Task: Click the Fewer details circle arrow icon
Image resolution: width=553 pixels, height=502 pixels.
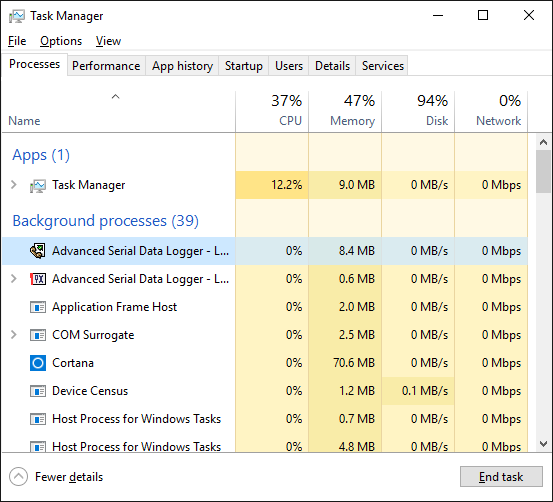Action: [x=18, y=477]
